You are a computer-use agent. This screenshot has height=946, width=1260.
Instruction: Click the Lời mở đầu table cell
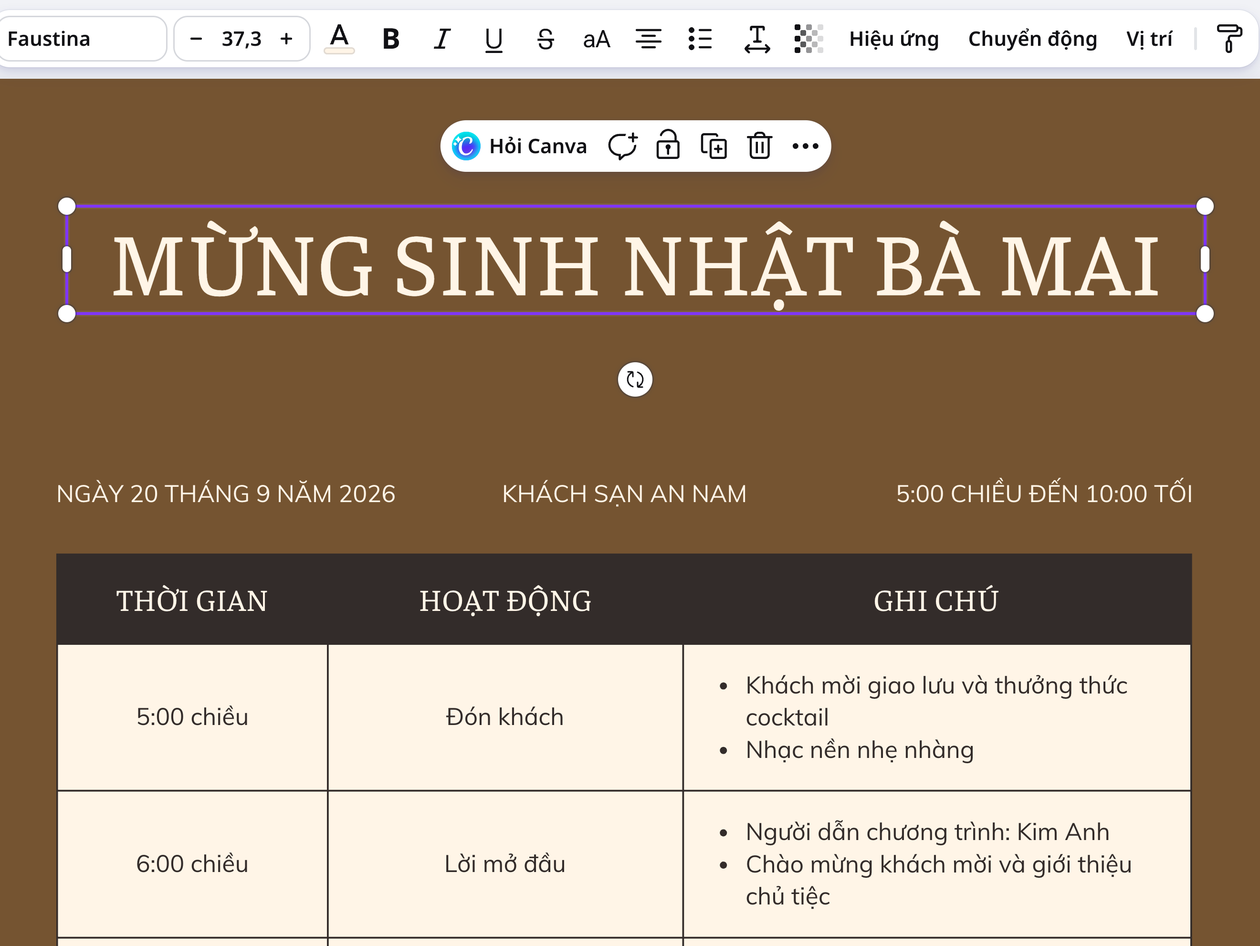pyautogui.click(x=505, y=864)
